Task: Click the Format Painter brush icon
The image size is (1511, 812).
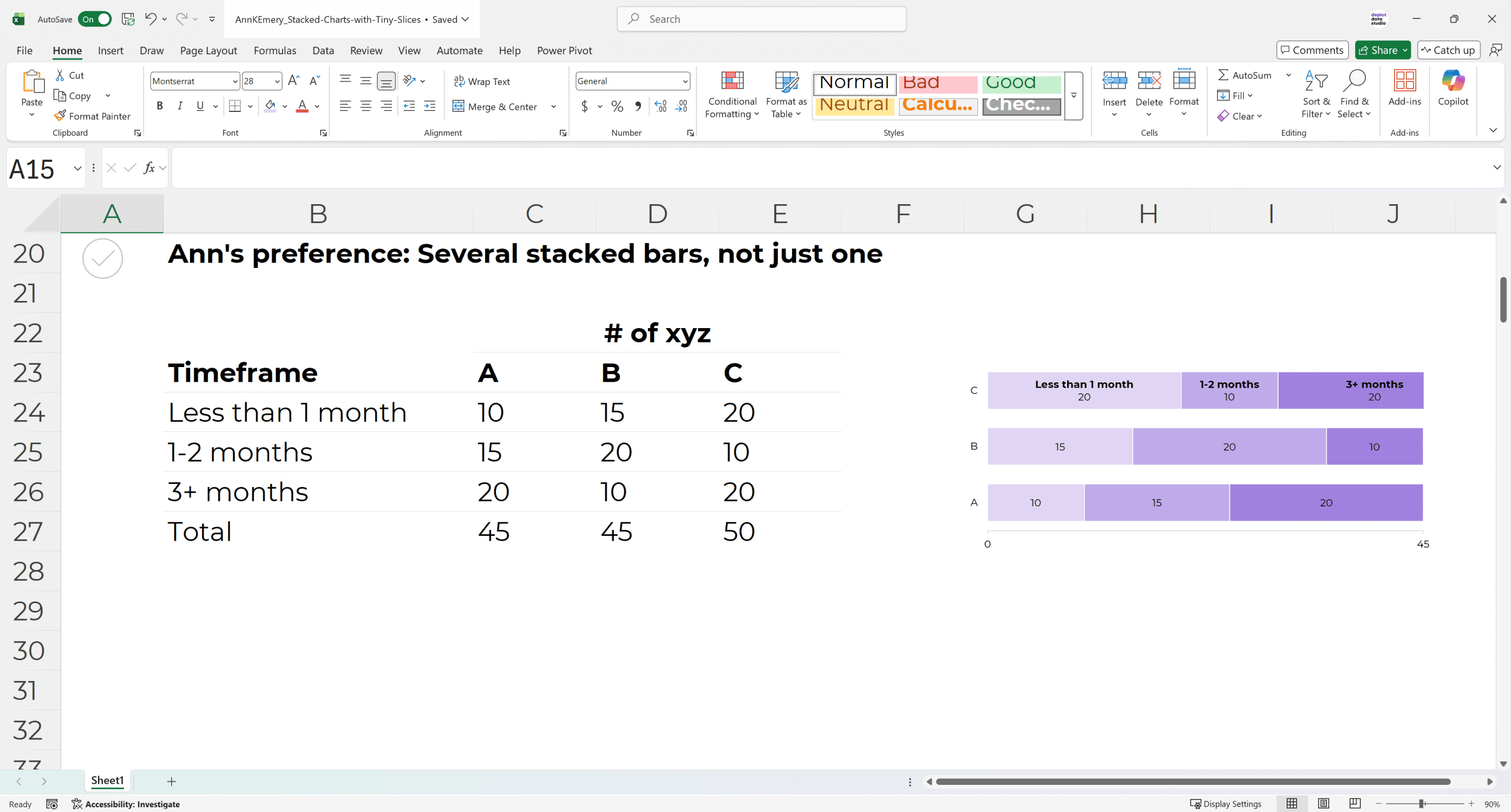Action: click(60, 116)
